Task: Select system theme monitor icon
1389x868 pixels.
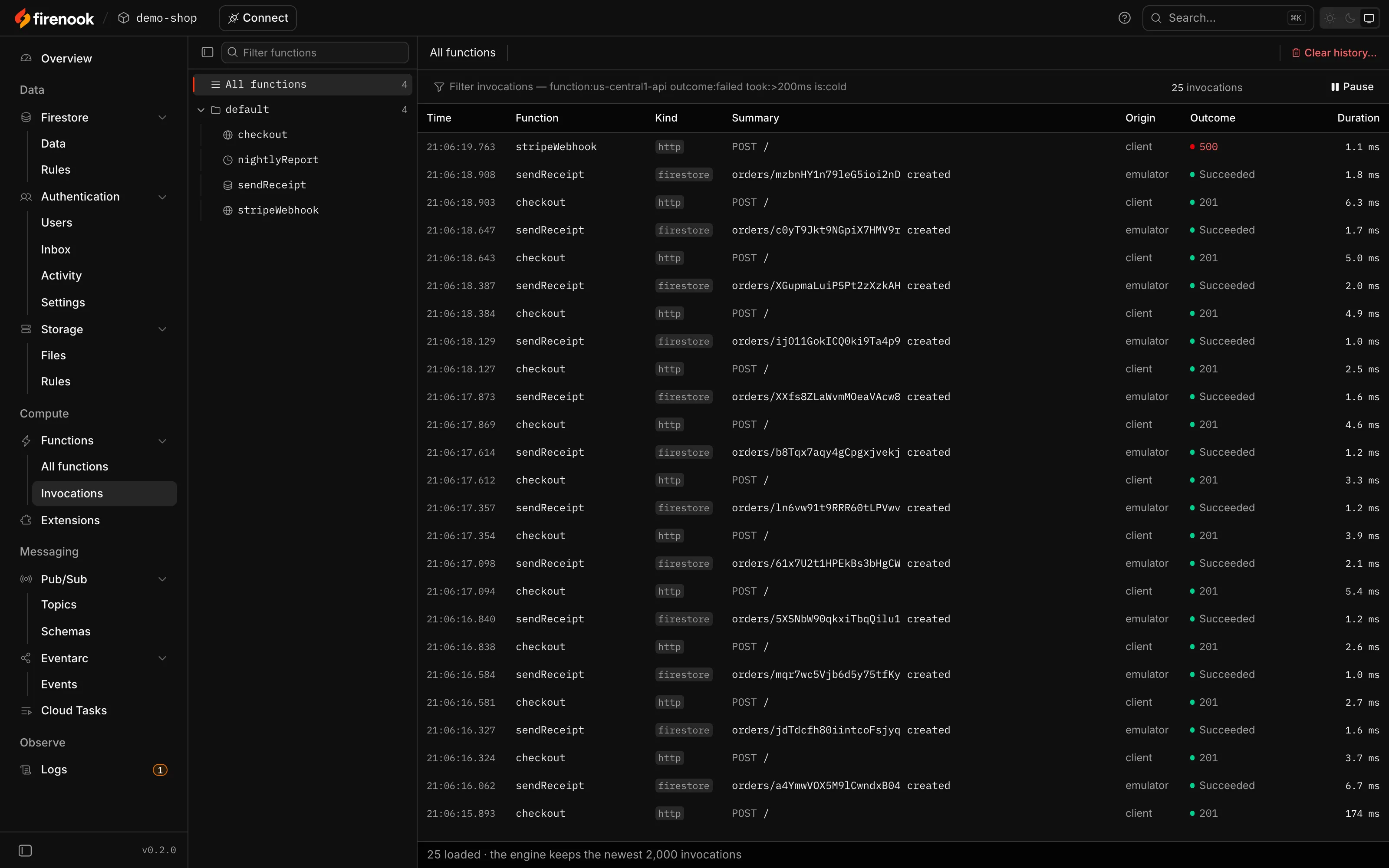Action: coord(1369,18)
